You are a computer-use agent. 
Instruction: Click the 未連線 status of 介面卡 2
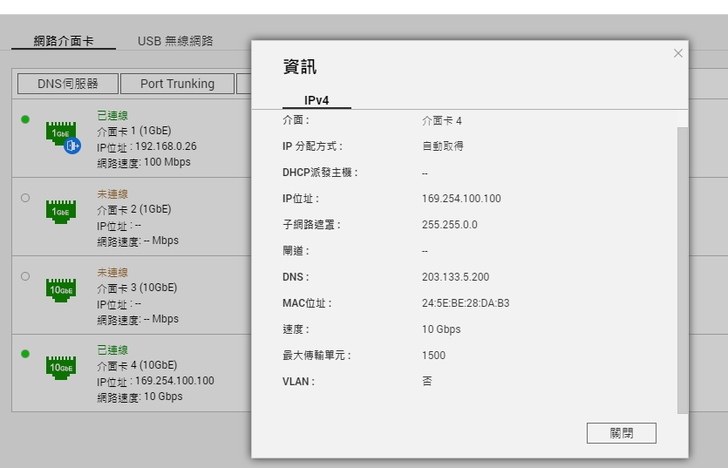click(112, 194)
